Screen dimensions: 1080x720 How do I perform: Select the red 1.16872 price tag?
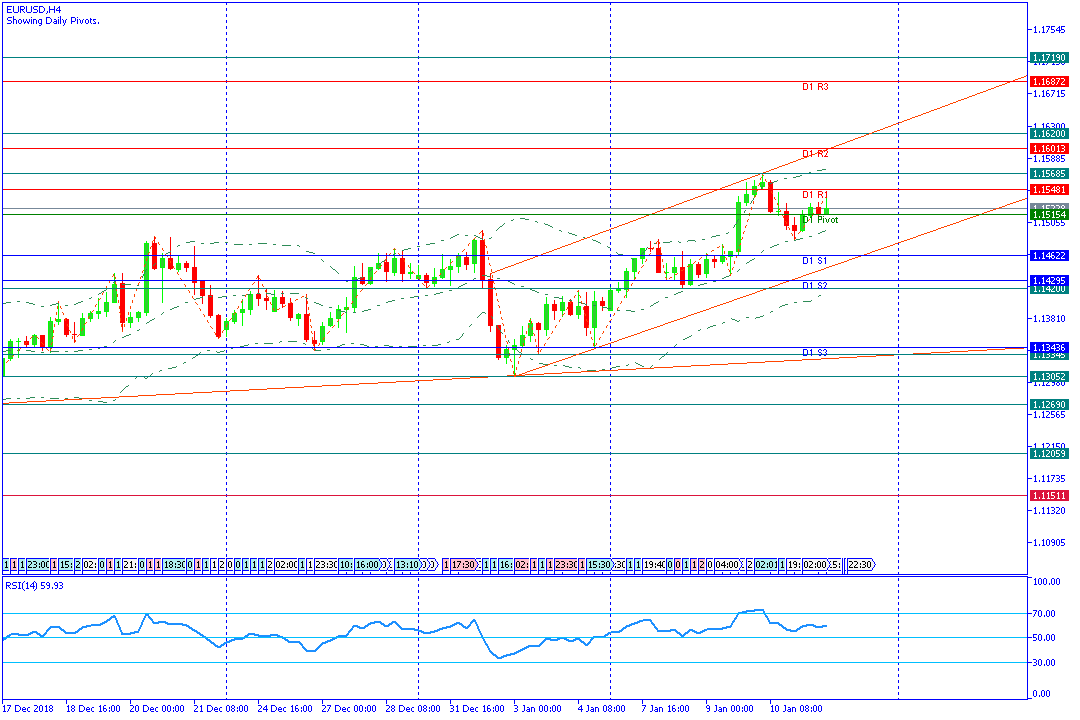click(x=1049, y=82)
